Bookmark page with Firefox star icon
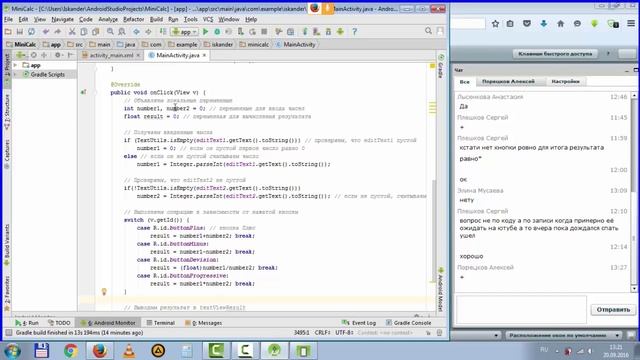This screenshot has width=640, height=360. click(x=495, y=24)
